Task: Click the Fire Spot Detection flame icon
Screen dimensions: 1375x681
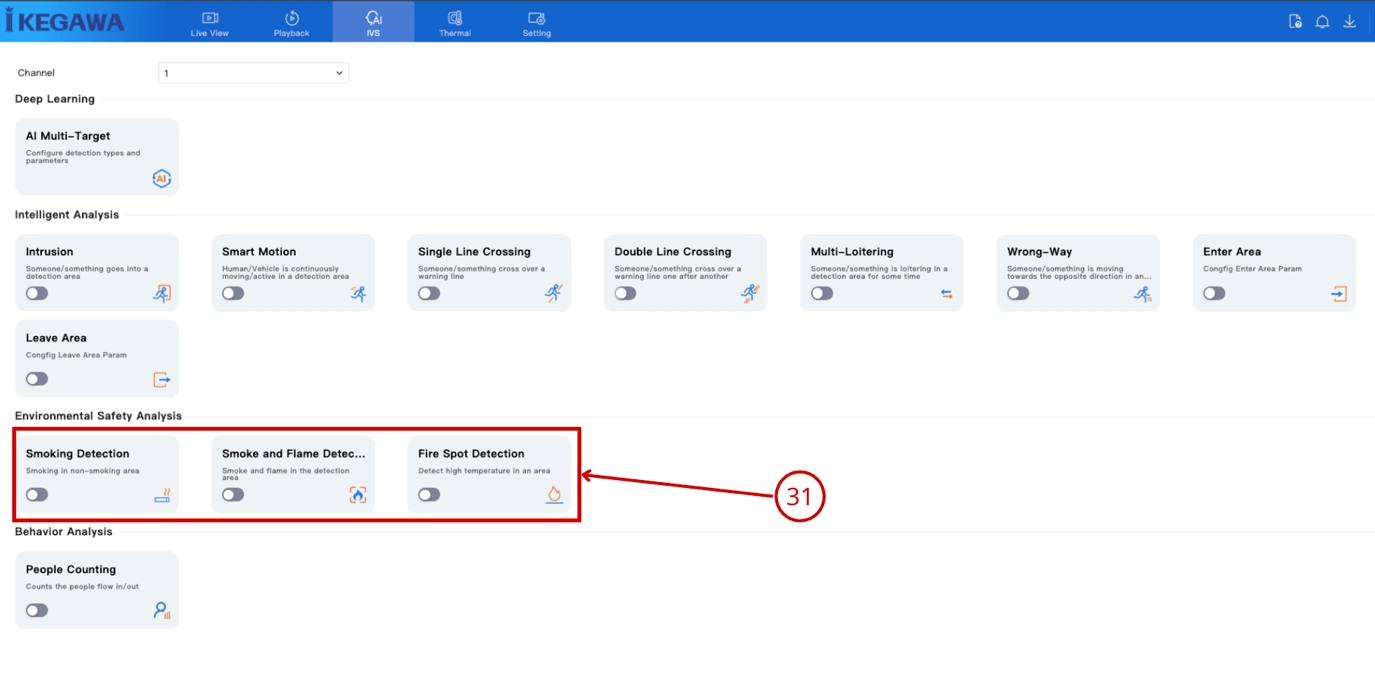Action: coord(554,494)
